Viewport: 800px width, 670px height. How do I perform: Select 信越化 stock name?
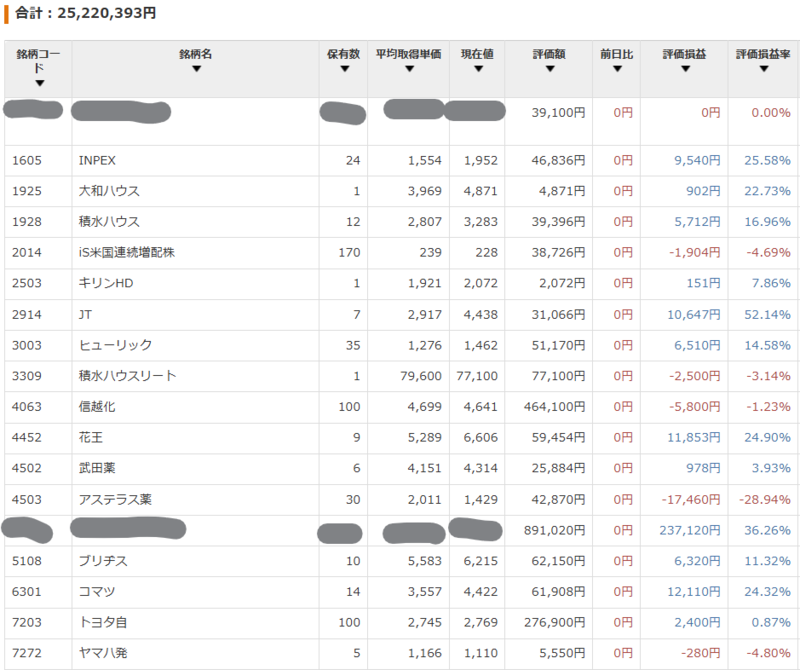[x=97, y=407]
